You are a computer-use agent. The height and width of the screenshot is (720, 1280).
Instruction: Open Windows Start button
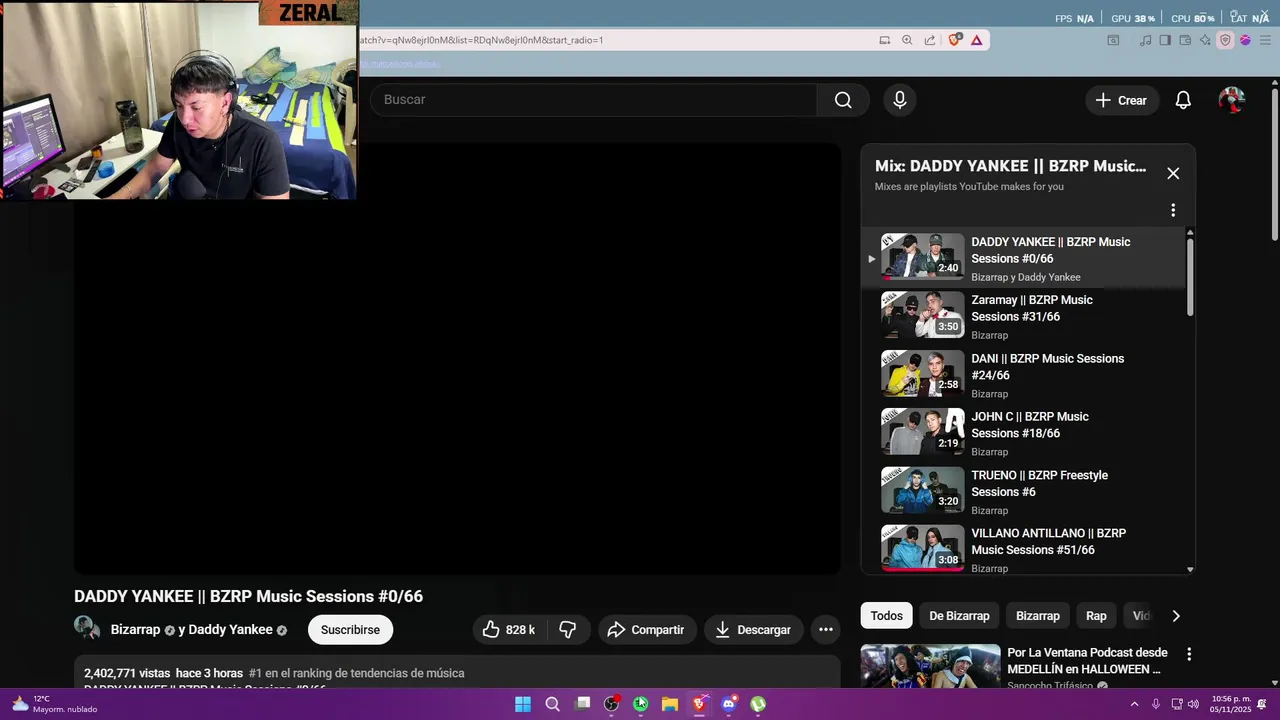[523, 704]
